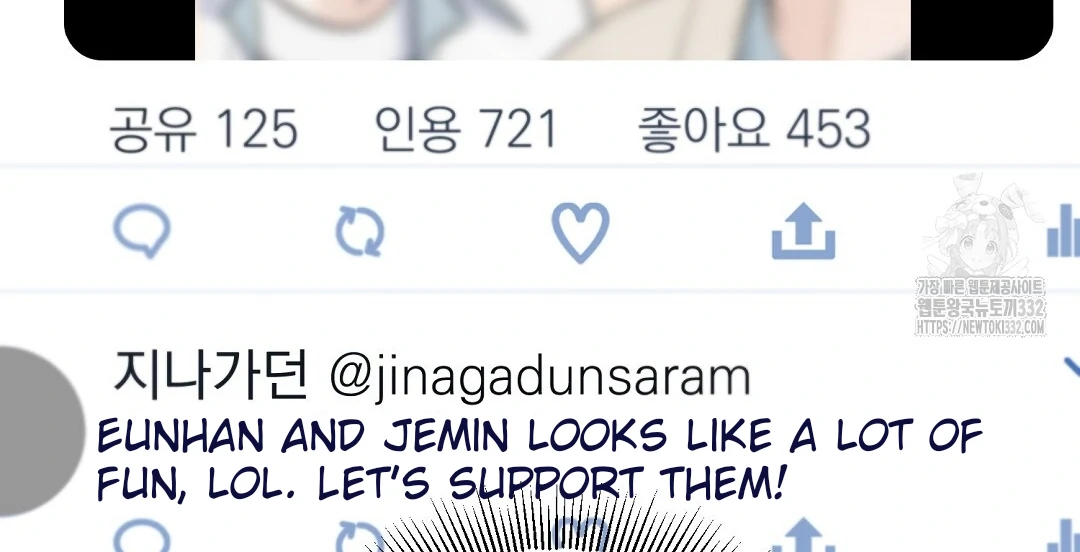Viewport: 1080px width, 552px height.
Task: Open the gray profile avatar of 지나가던
Action: click(38, 431)
